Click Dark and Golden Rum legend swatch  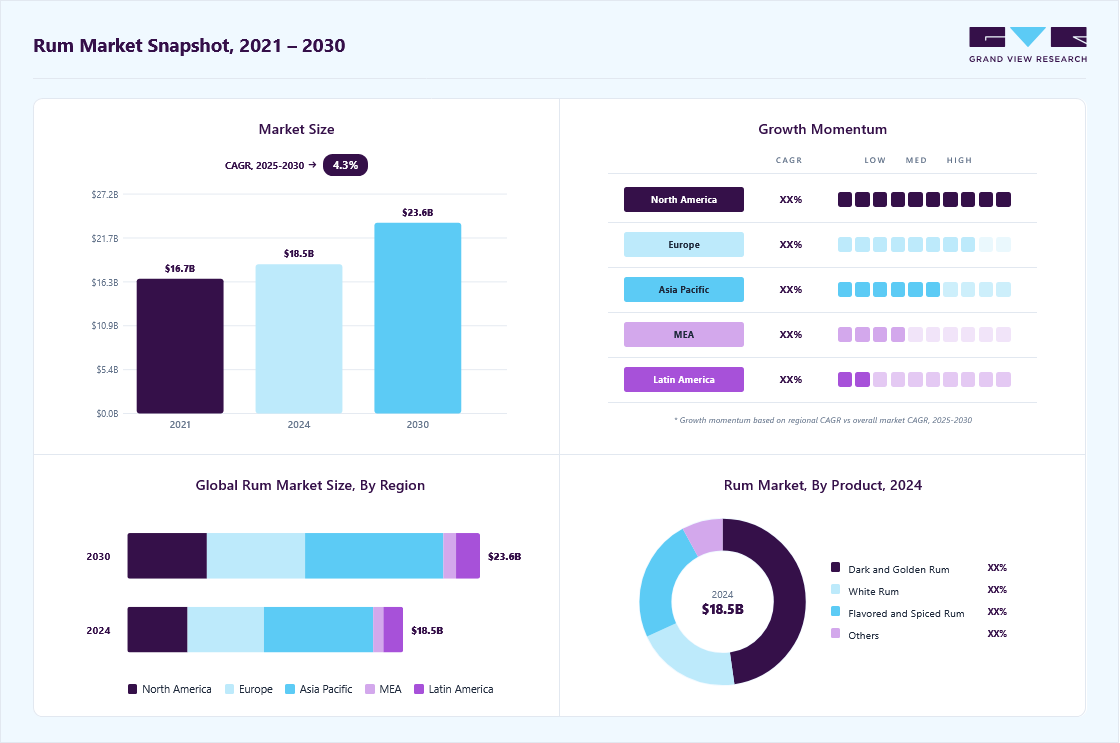coord(836,567)
